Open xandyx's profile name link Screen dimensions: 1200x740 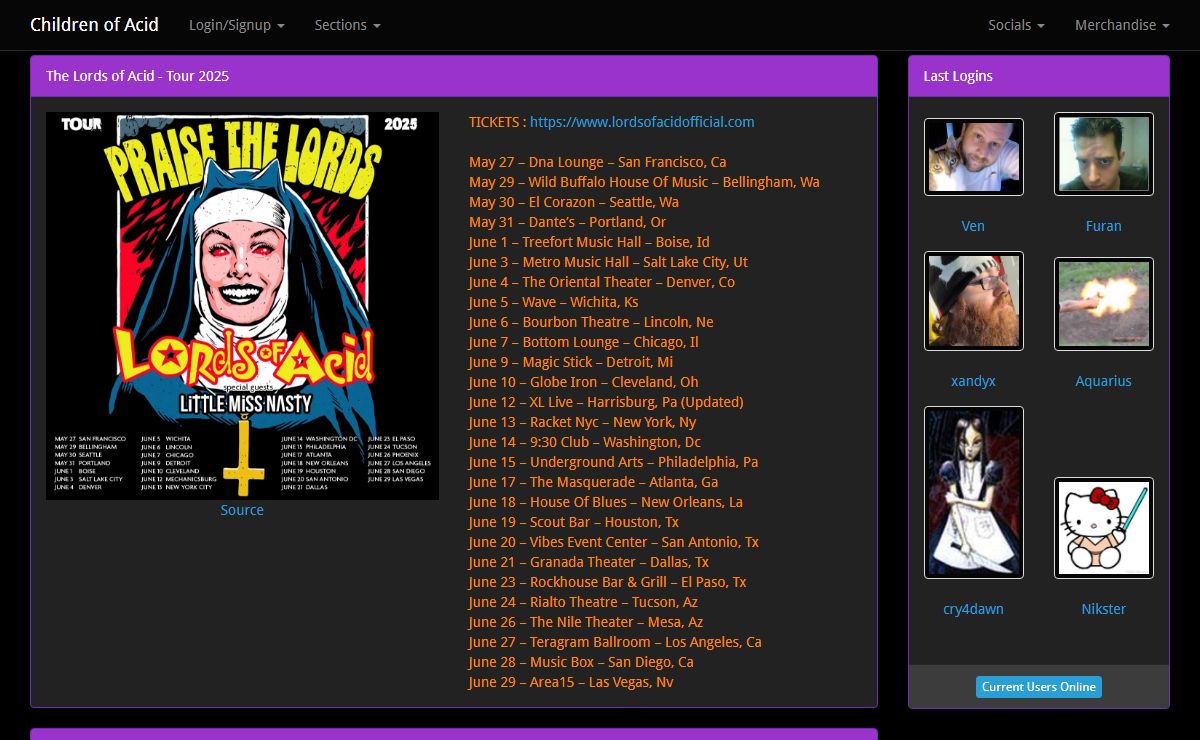point(973,381)
